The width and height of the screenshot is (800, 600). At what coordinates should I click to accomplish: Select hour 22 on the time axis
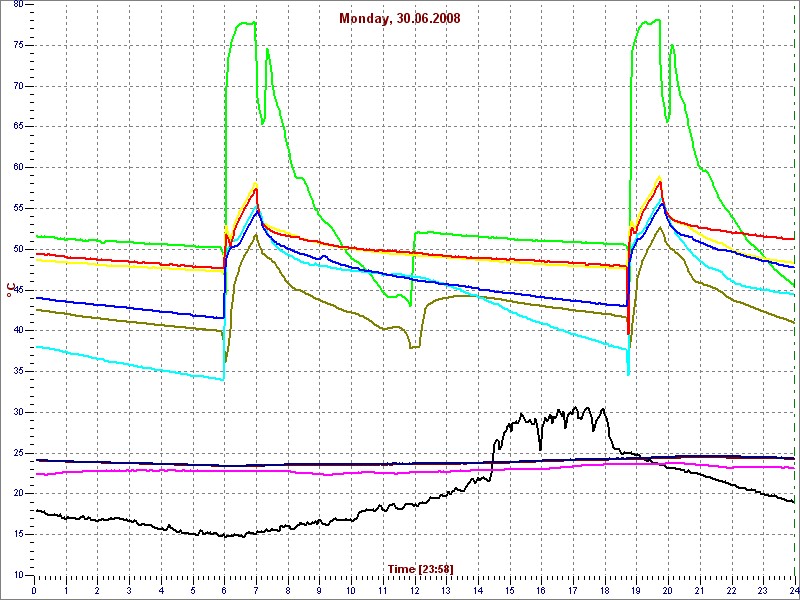pos(731,590)
